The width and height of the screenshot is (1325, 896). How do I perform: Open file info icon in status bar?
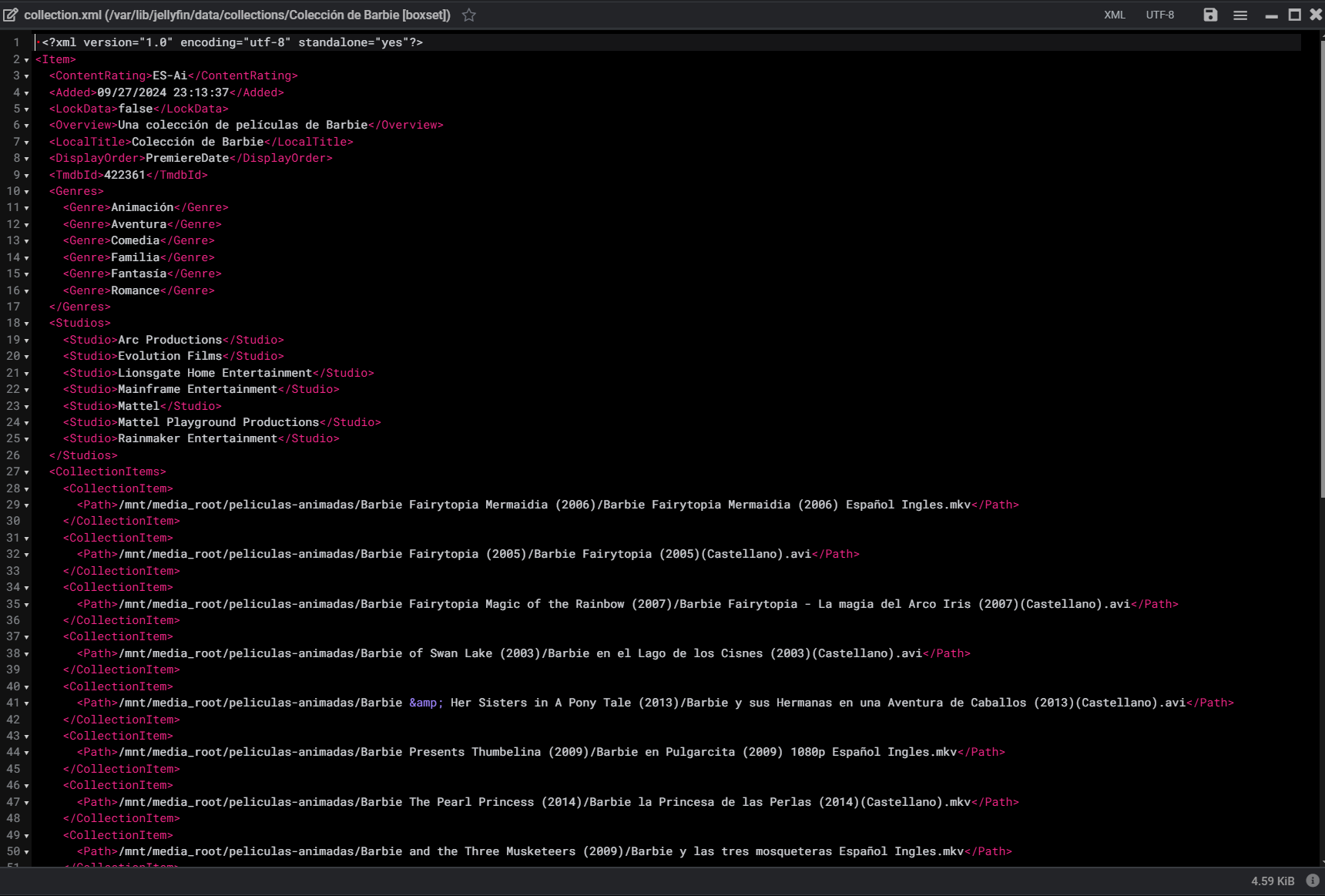tap(1313, 881)
